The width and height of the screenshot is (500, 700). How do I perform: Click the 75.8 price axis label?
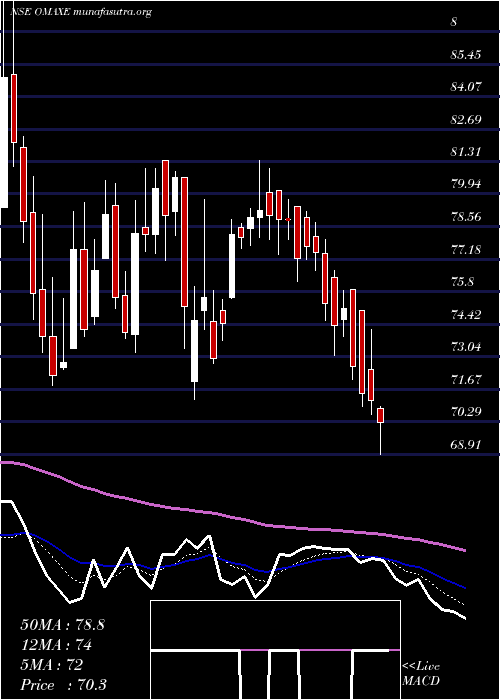coord(462,282)
